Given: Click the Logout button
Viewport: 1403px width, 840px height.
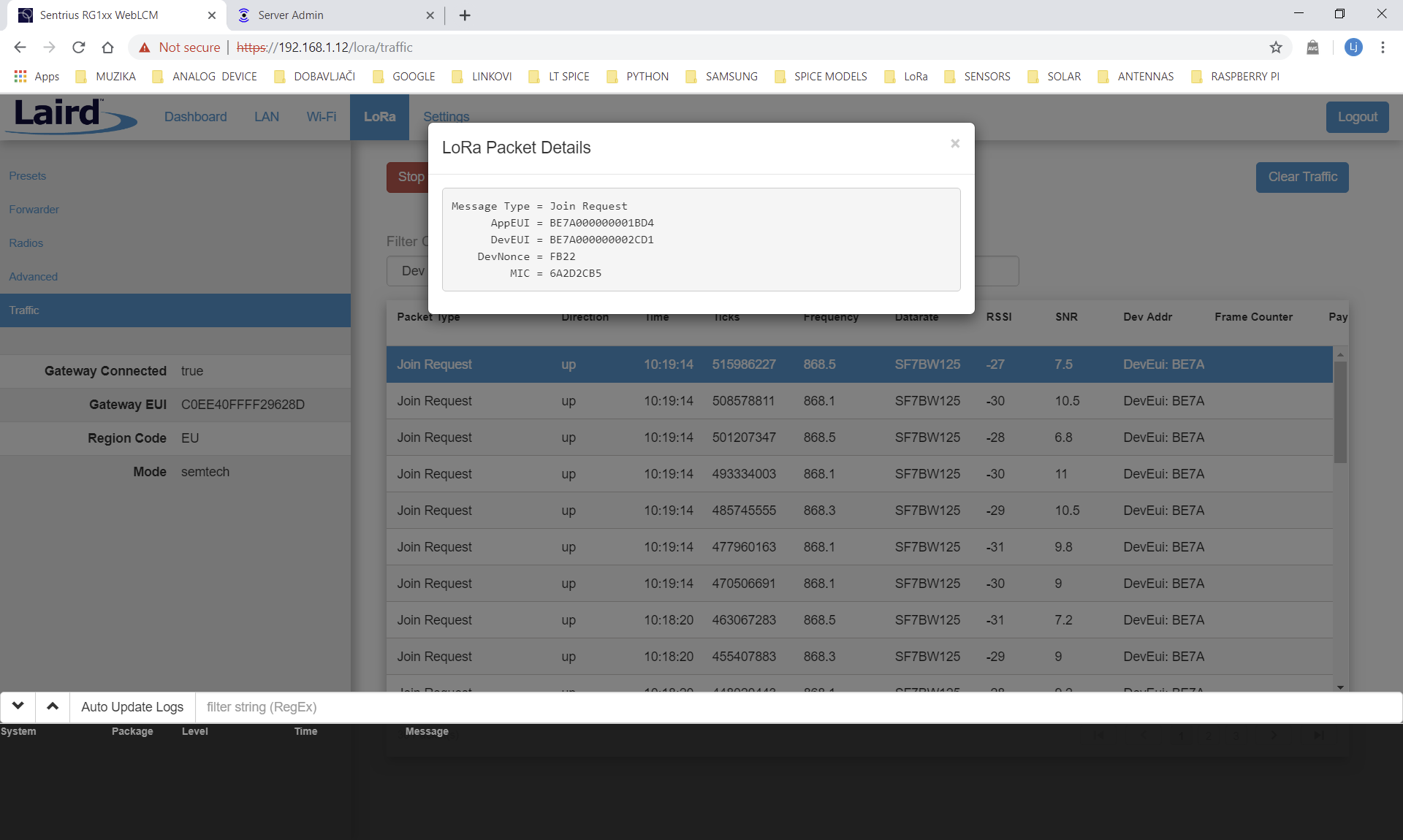Looking at the screenshot, I should tap(1356, 116).
